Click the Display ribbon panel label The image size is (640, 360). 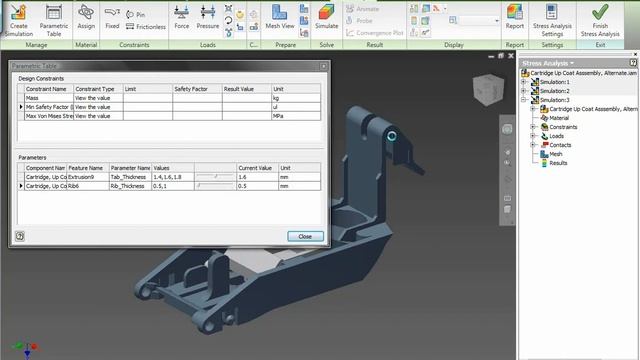454,45
